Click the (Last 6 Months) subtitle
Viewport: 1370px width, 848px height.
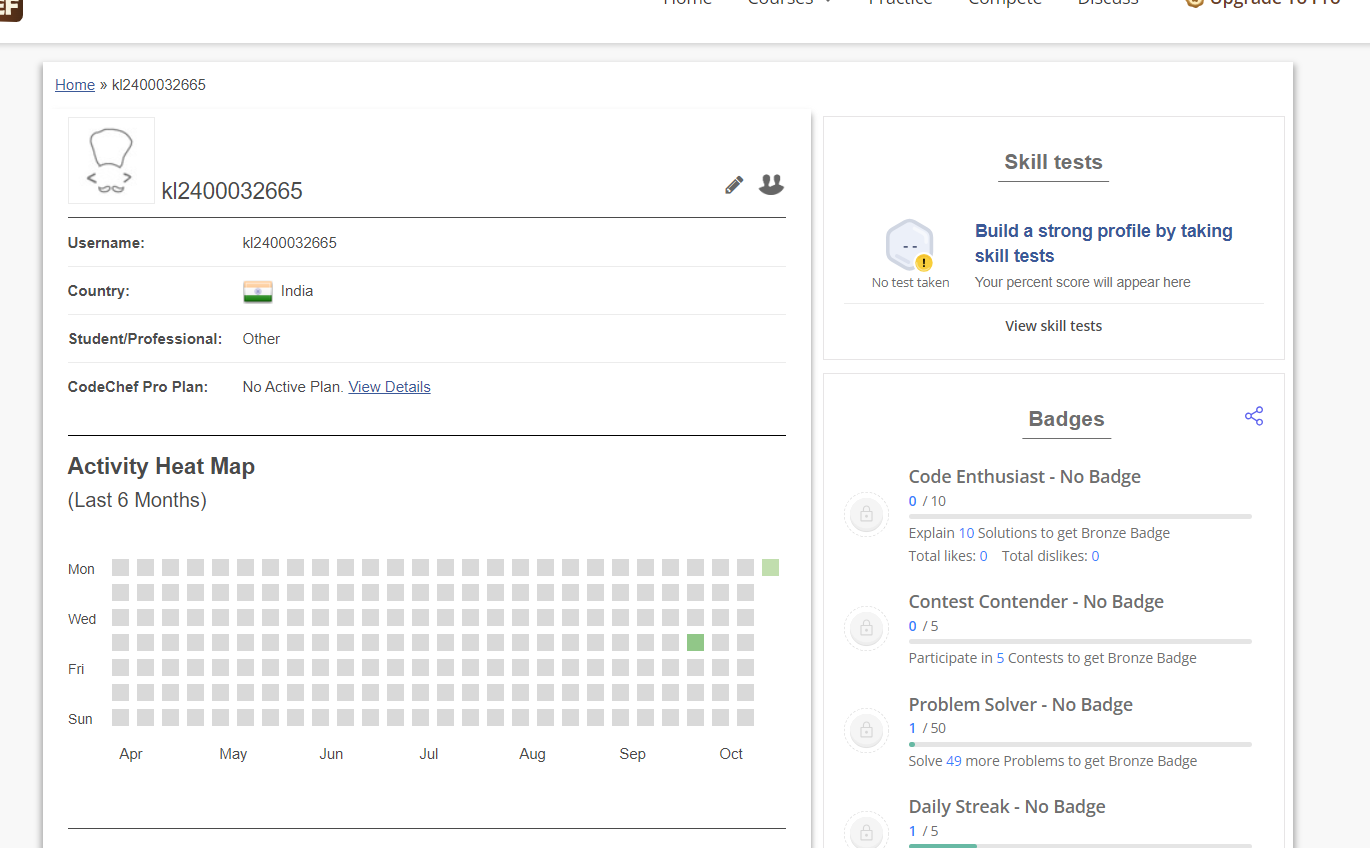tap(137, 500)
